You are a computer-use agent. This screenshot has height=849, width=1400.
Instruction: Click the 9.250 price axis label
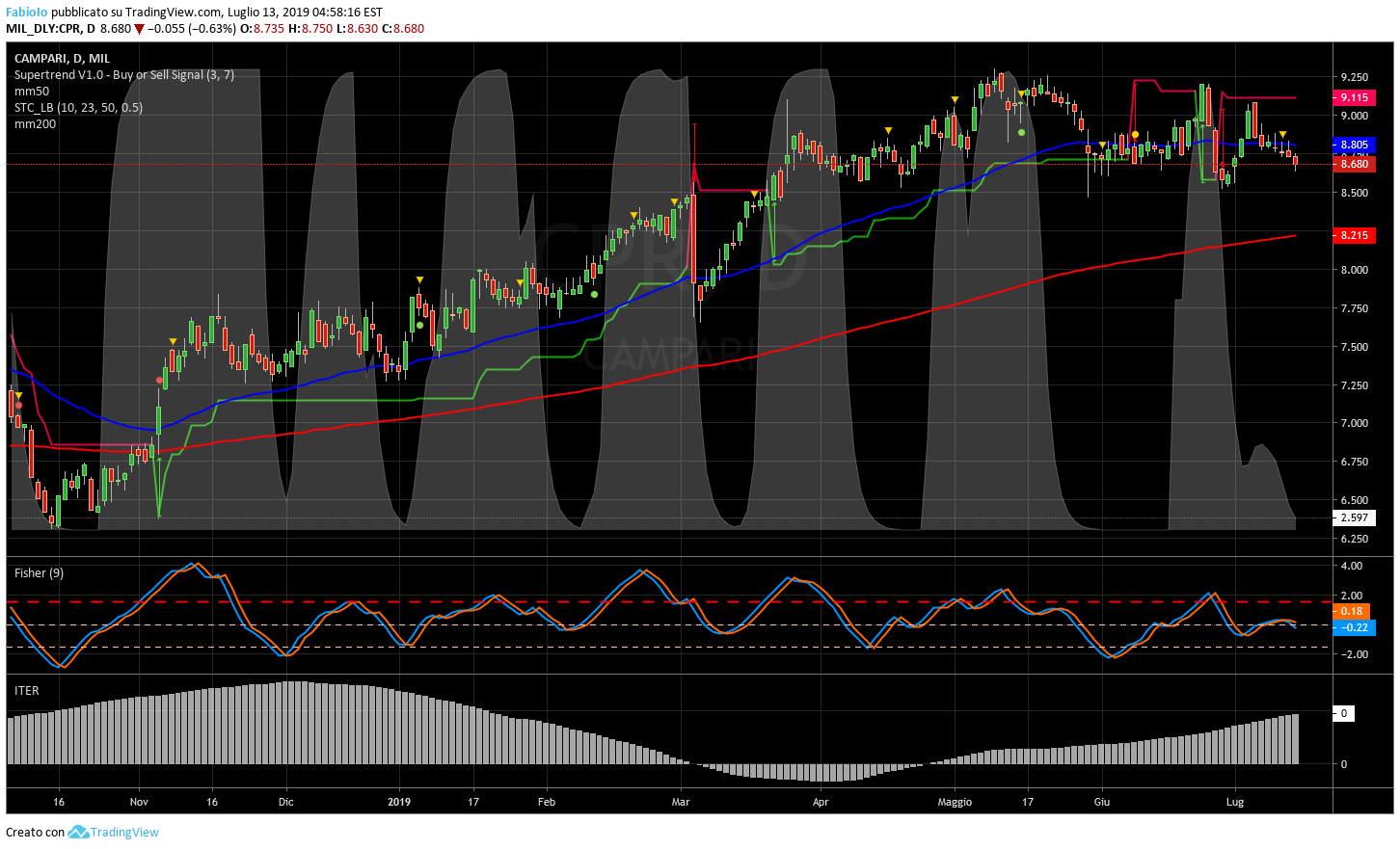click(x=1354, y=77)
